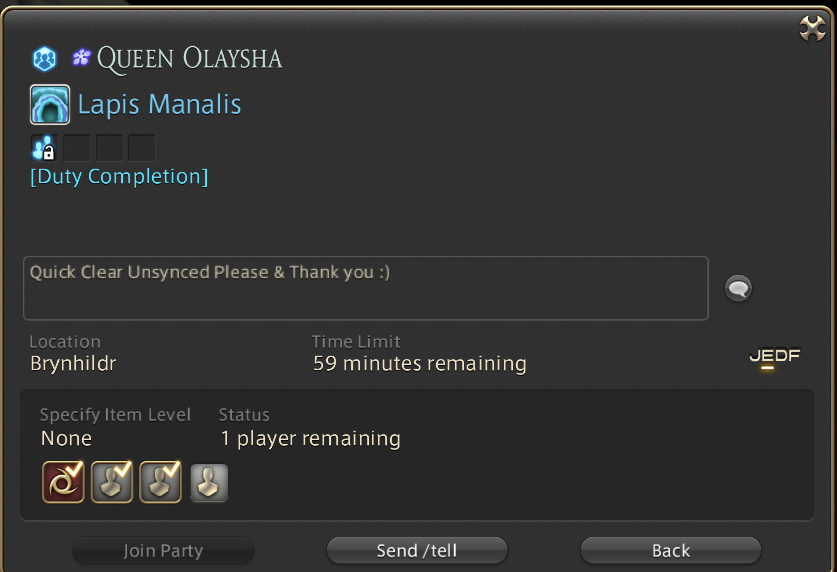The height and width of the screenshot is (572, 837).
Task: Open the chat bubble icon beside comment box
Action: pos(738,288)
